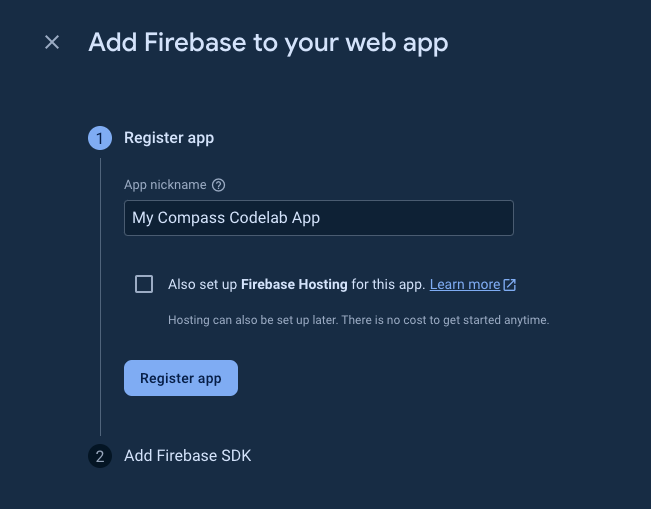Click the hosting cost note text

(x=358, y=321)
